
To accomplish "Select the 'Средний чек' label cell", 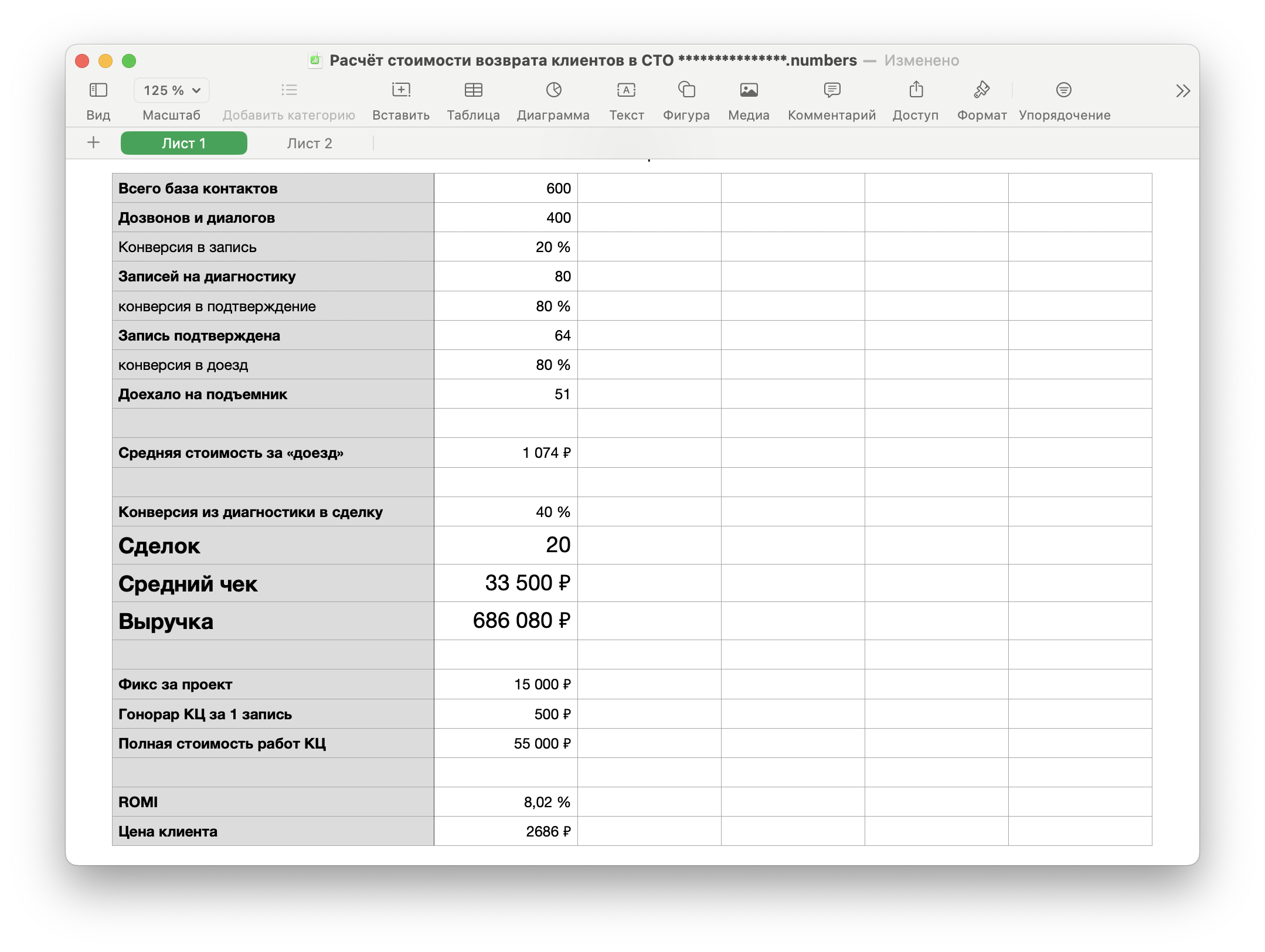I will (273, 583).
